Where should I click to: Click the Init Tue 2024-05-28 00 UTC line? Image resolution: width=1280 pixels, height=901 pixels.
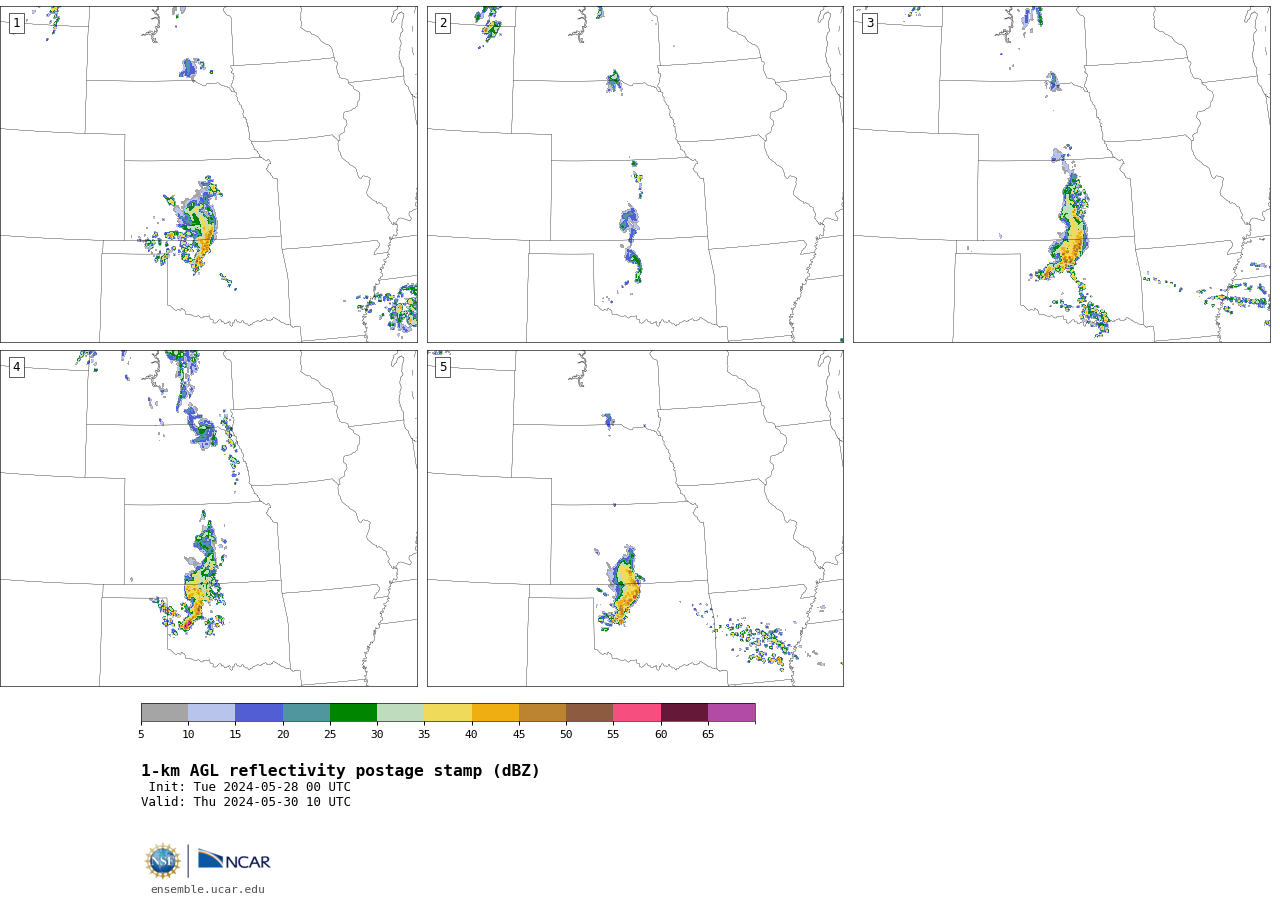[x=250, y=787]
